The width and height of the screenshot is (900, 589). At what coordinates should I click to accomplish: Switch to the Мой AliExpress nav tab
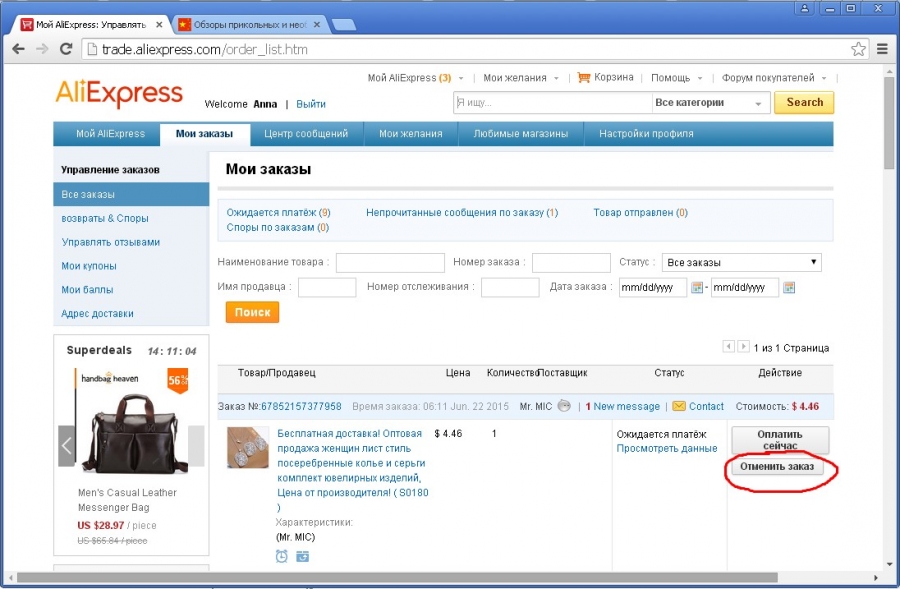pyautogui.click(x=110, y=134)
